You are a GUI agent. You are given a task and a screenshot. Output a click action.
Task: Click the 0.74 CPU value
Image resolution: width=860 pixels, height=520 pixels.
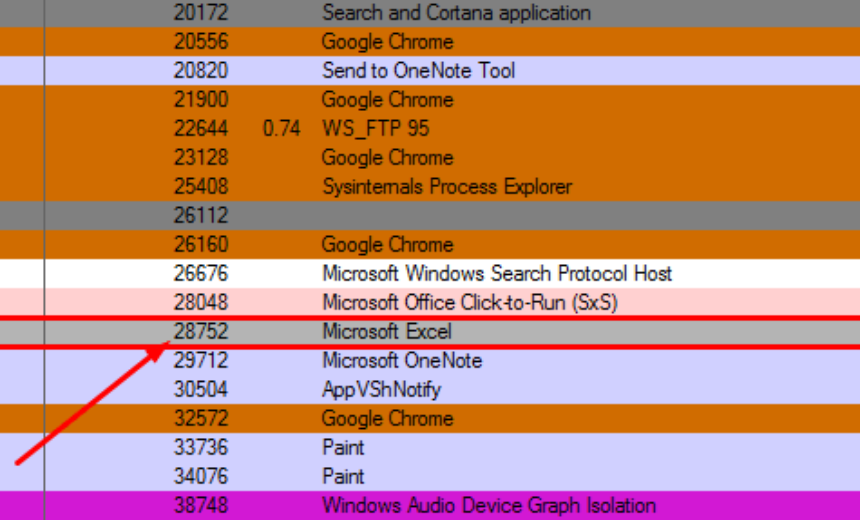click(281, 129)
